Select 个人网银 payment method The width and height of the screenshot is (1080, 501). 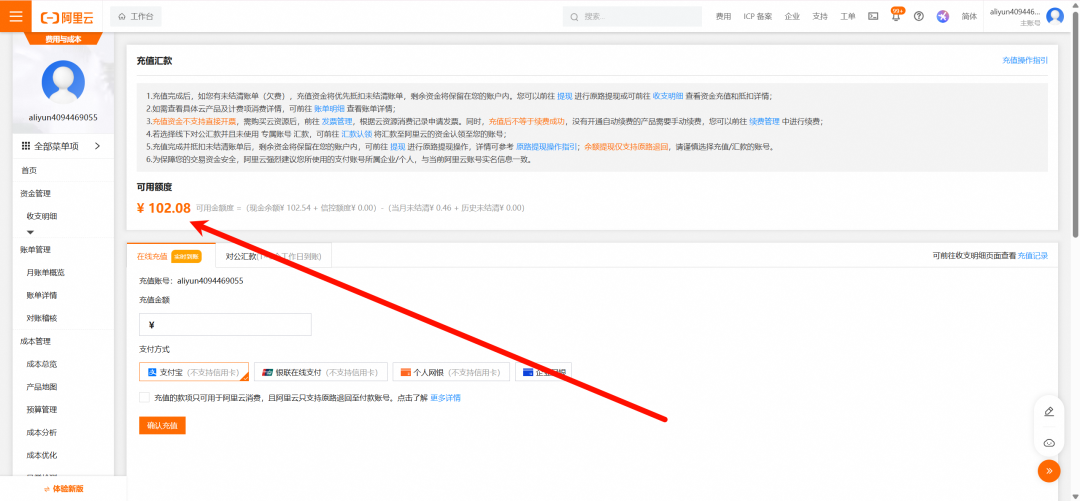click(451, 372)
